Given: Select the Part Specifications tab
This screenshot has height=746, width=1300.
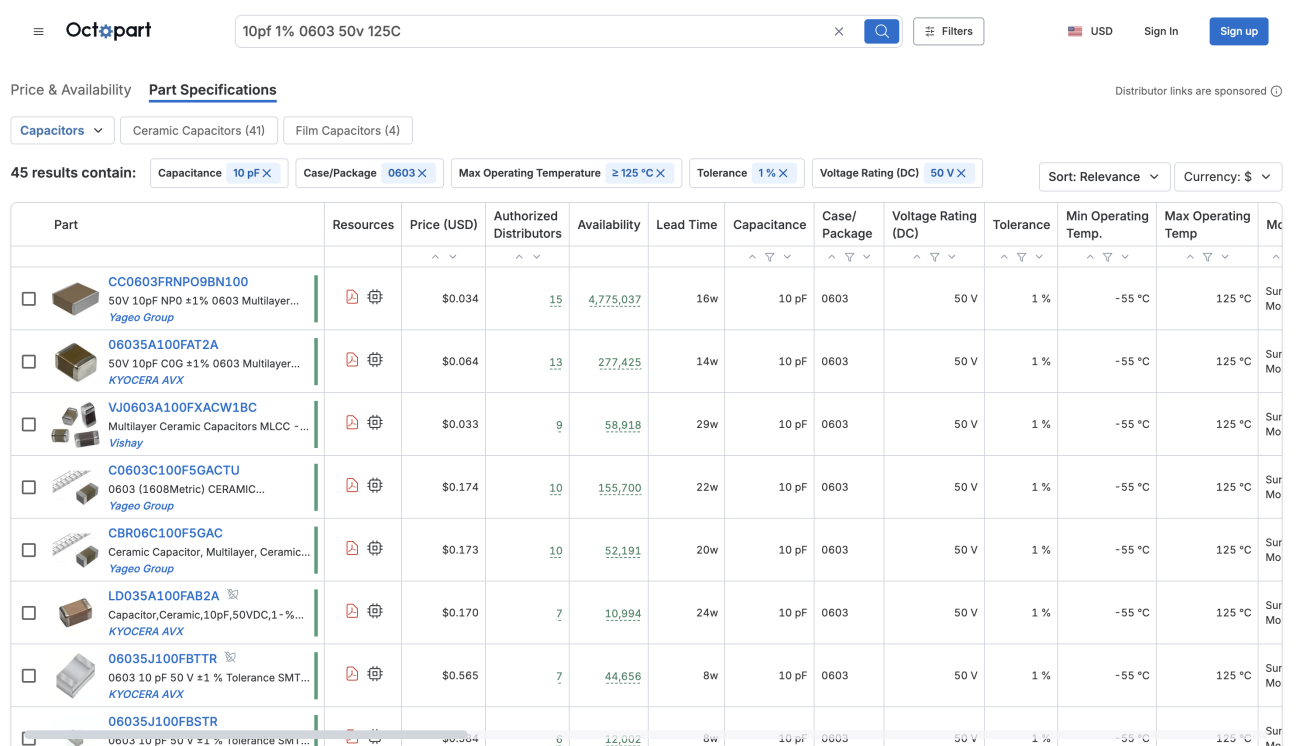Looking at the screenshot, I should tap(213, 90).
